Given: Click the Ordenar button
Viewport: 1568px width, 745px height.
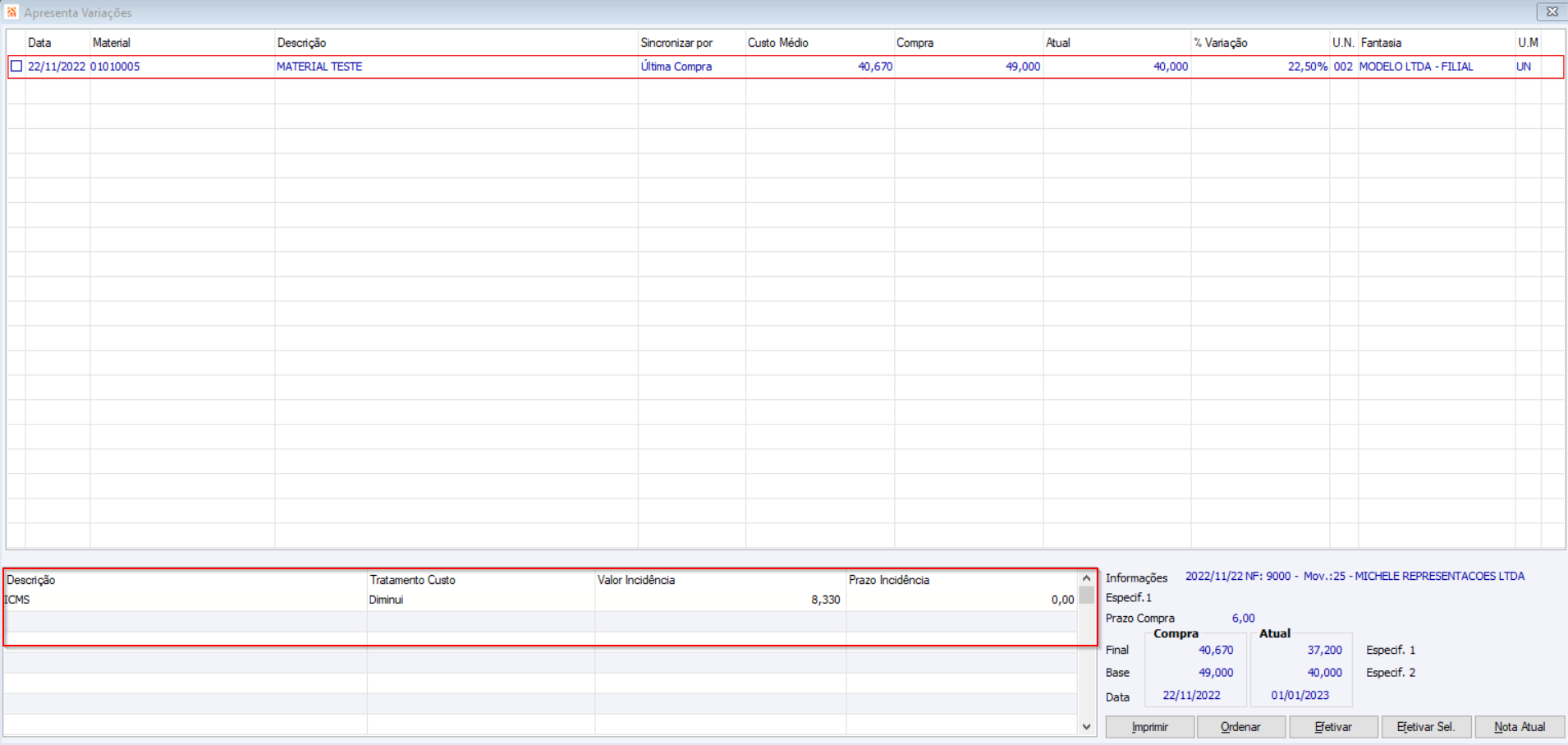Looking at the screenshot, I should coord(1240,727).
